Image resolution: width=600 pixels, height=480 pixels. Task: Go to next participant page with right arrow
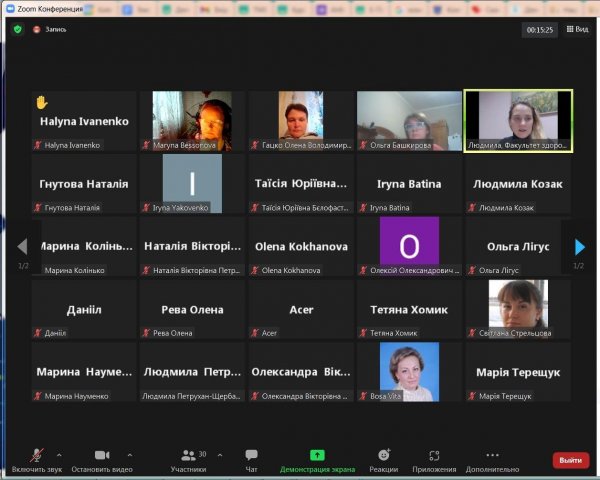(x=579, y=246)
